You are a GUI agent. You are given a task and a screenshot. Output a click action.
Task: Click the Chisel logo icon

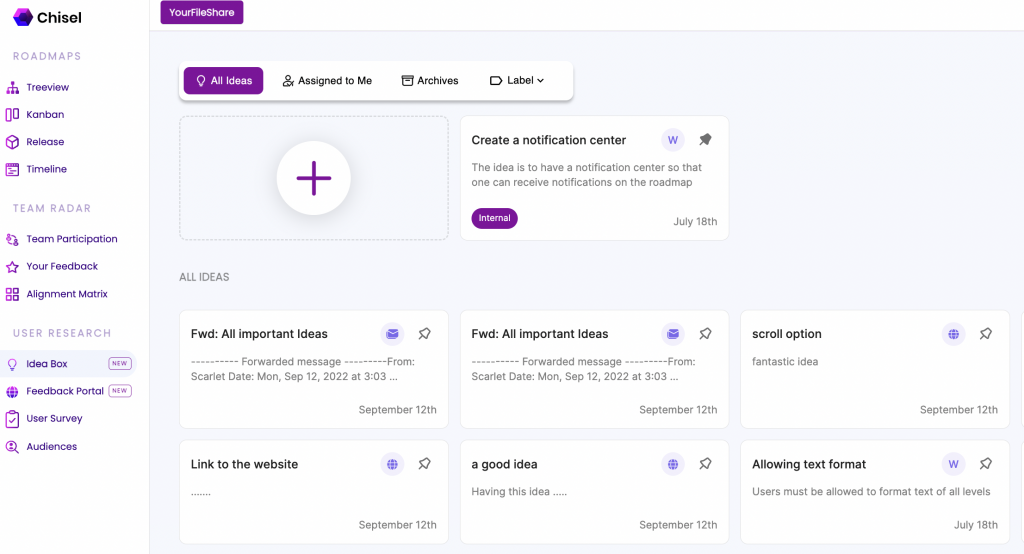(23, 18)
